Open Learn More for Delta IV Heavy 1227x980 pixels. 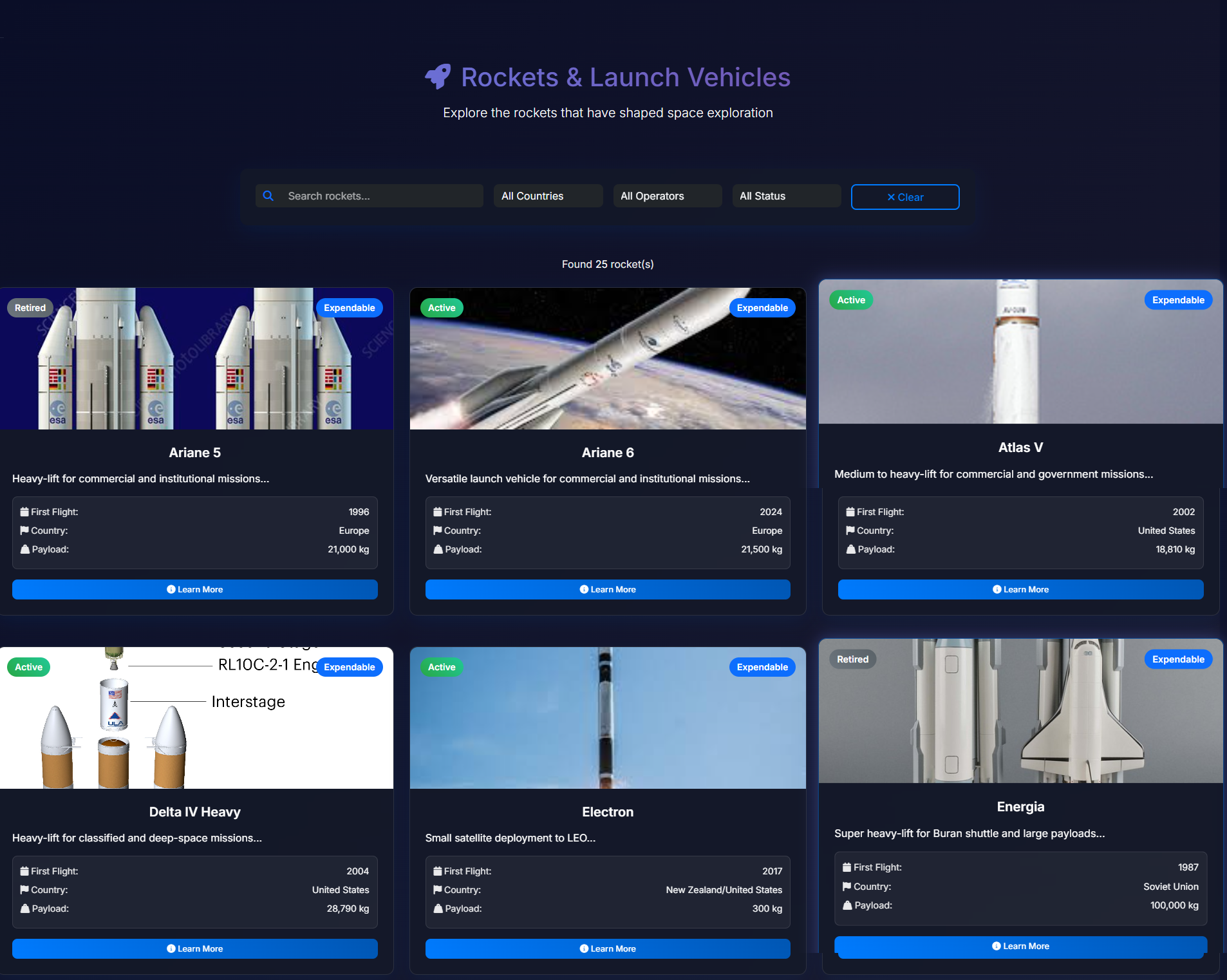[195, 948]
